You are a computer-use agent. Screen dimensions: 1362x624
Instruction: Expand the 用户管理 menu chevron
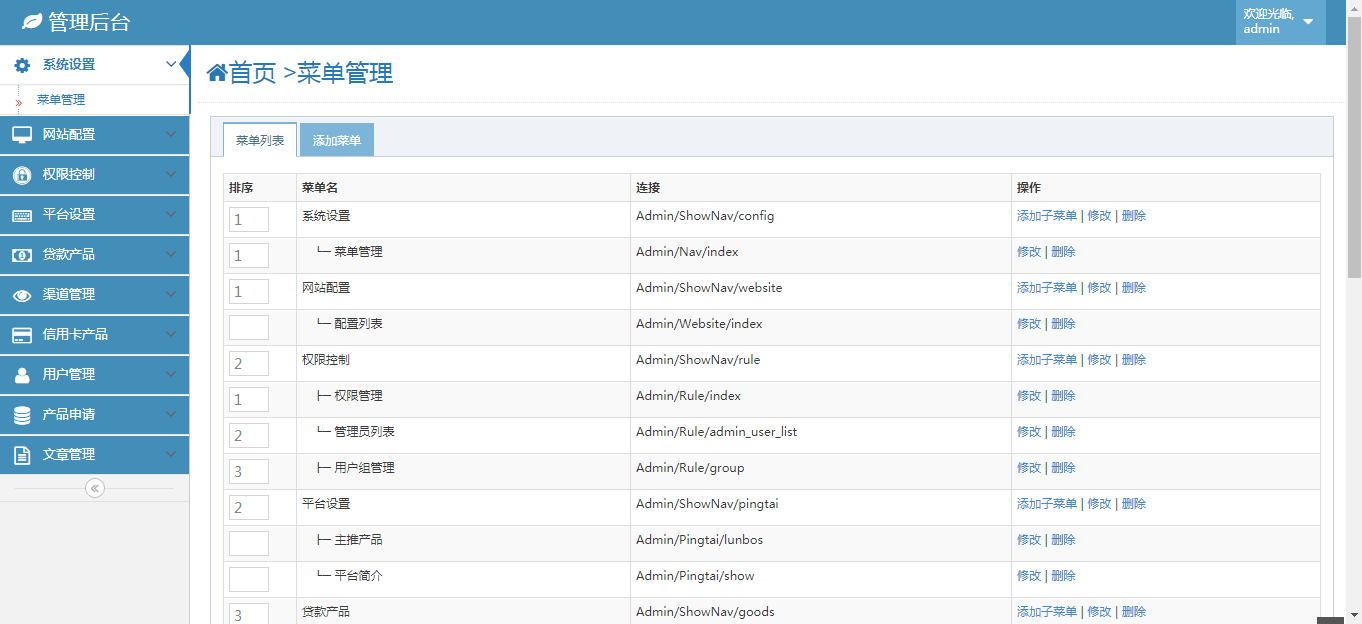click(x=170, y=374)
